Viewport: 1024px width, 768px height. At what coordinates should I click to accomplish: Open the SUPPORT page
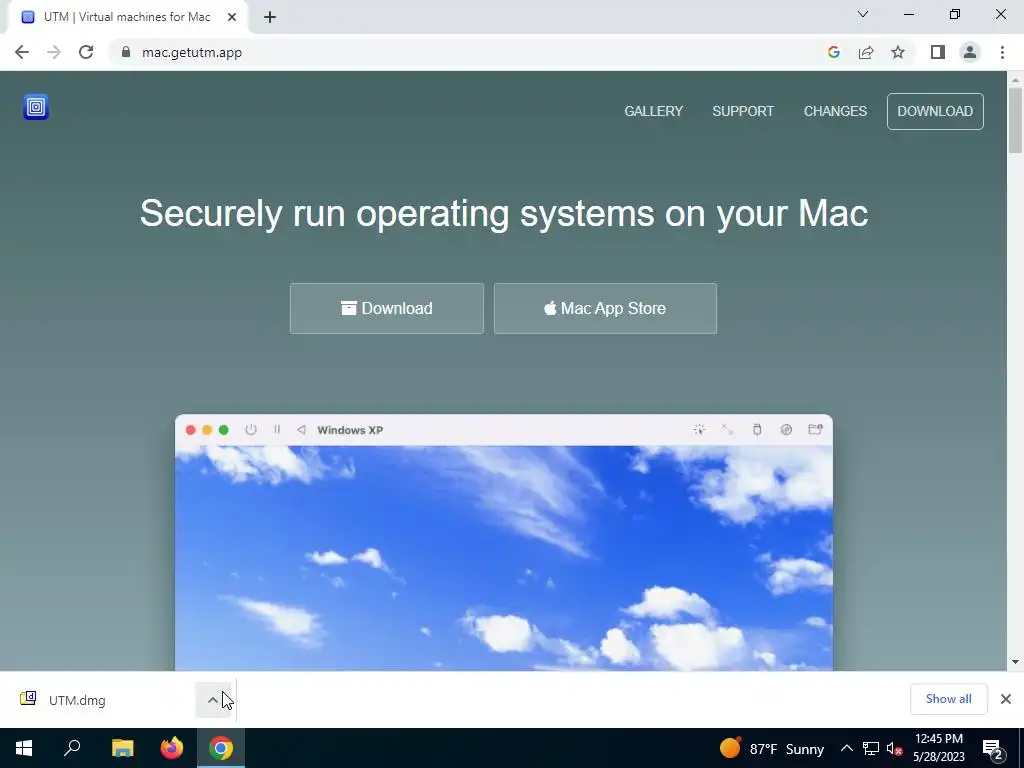[x=743, y=111]
